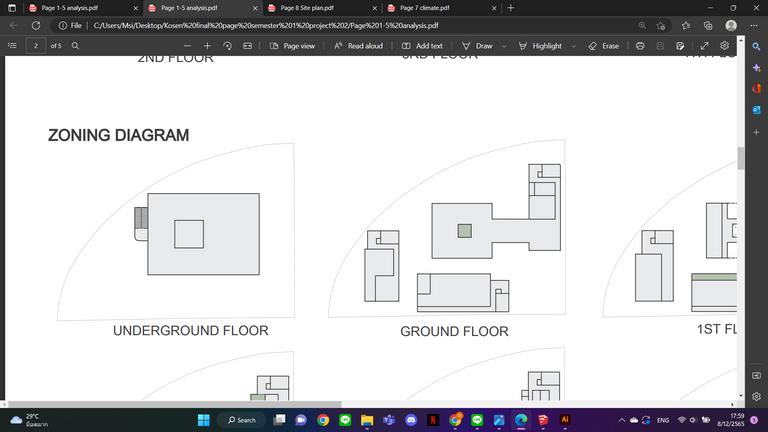Enter full screen PDF view
Image resolution: width=768 pixels, height=432 pixels.
tap(704, 46)
